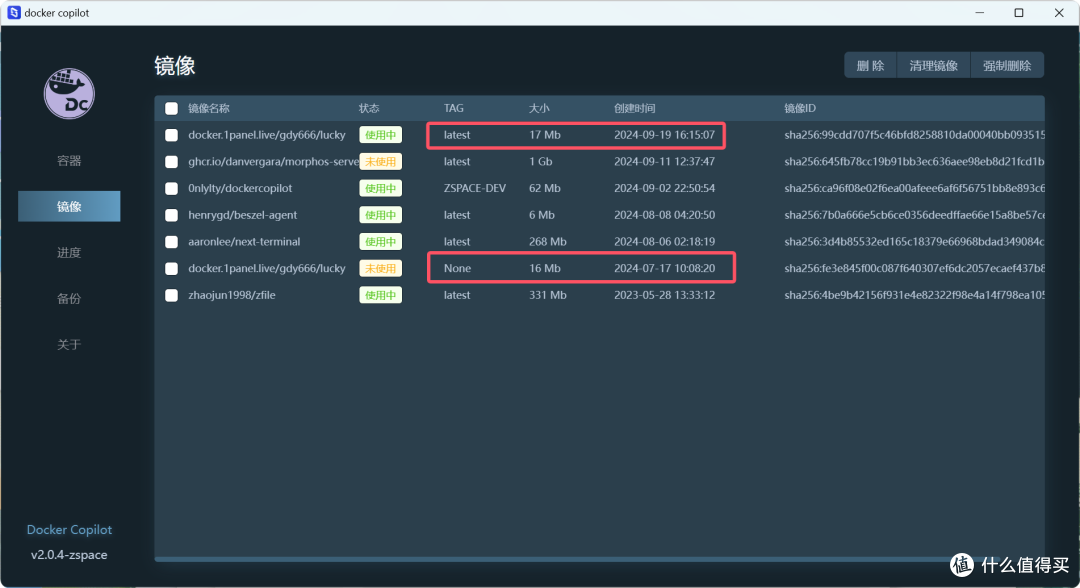
Task: Click the 1 Gb size cell
Action: 541,162
